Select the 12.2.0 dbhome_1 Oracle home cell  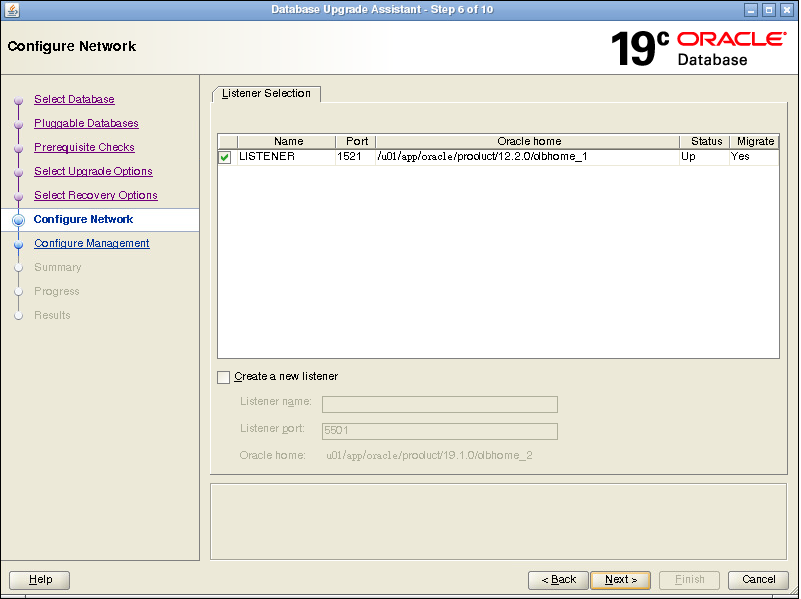tap(528, 157)
